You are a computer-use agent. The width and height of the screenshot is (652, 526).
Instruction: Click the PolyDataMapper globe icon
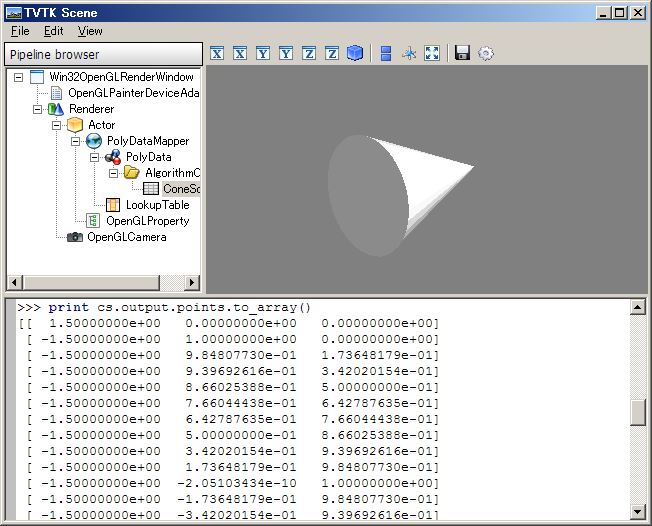(x=94, y=141)
